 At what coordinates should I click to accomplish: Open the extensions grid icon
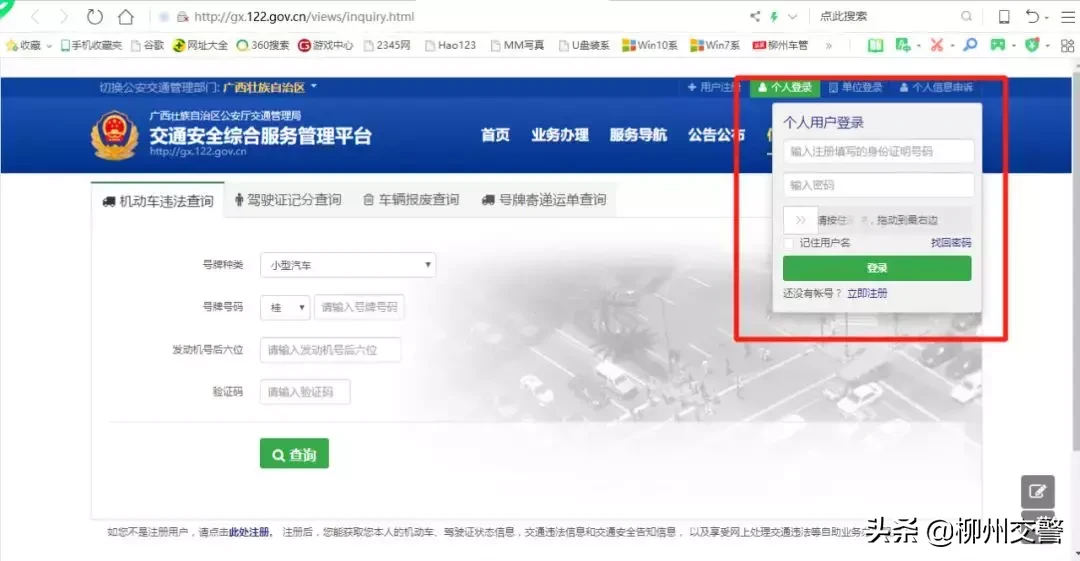tap(1067, 45)
